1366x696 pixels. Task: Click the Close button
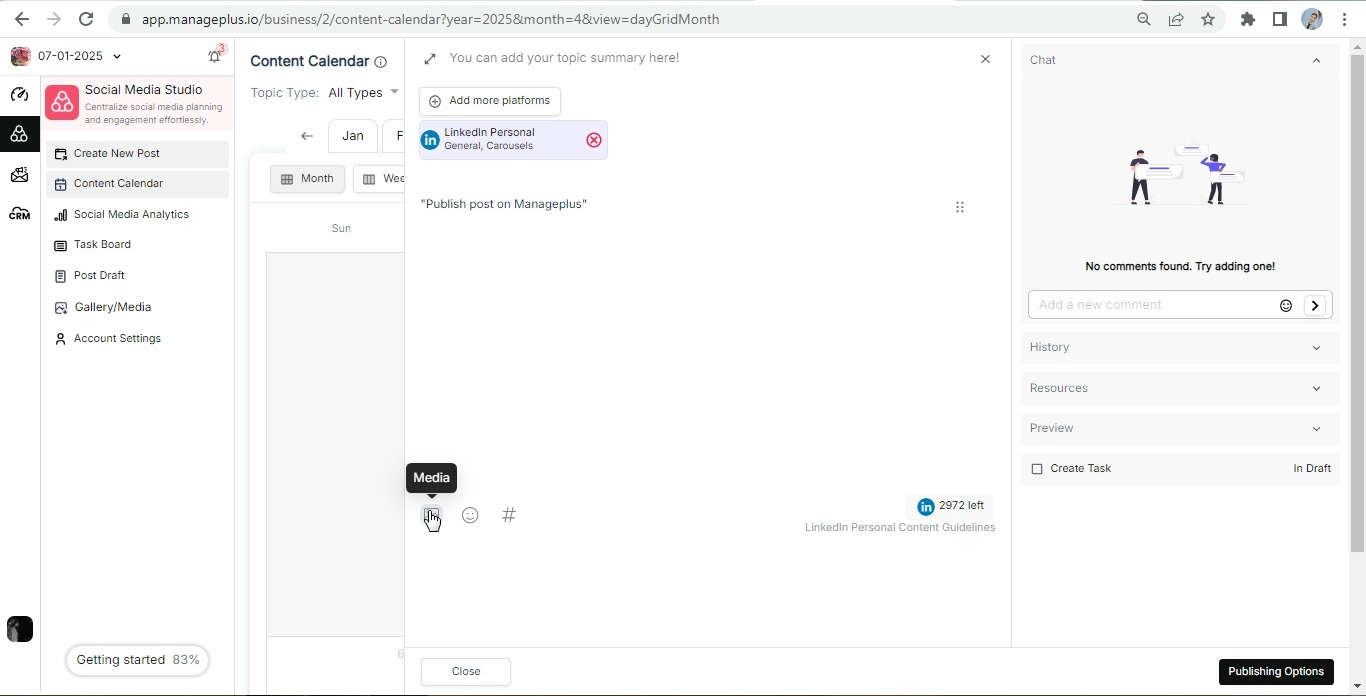[x=466, y=672]
